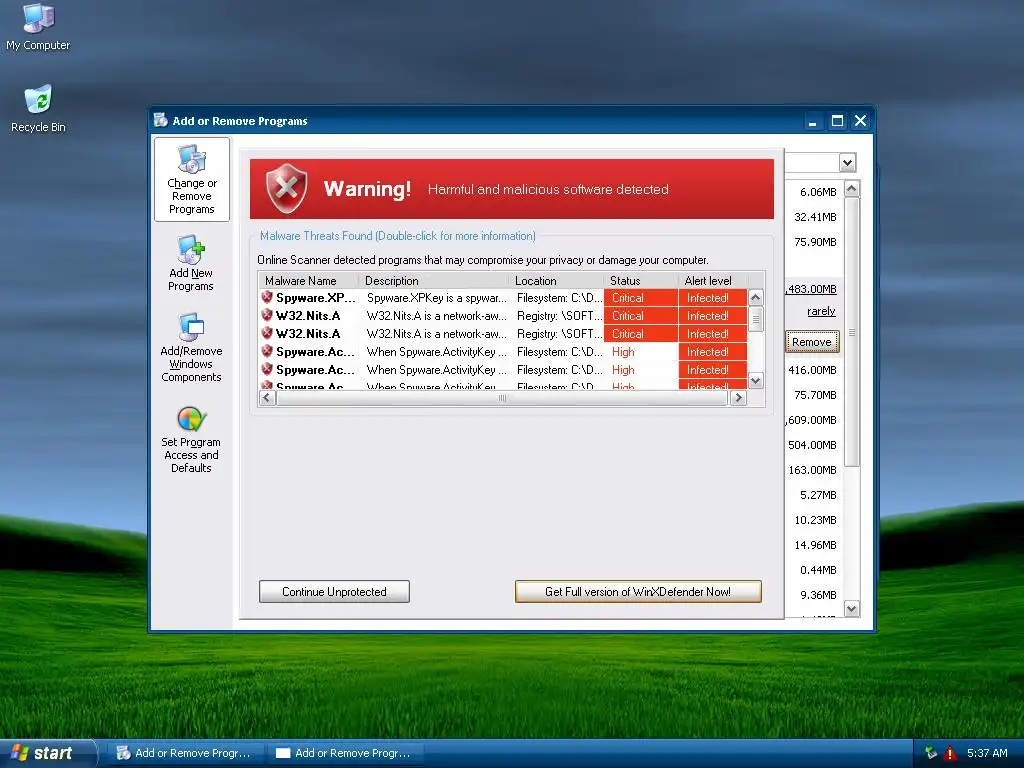Click Infected! alert of Spyware.XP row

point(712,298)
